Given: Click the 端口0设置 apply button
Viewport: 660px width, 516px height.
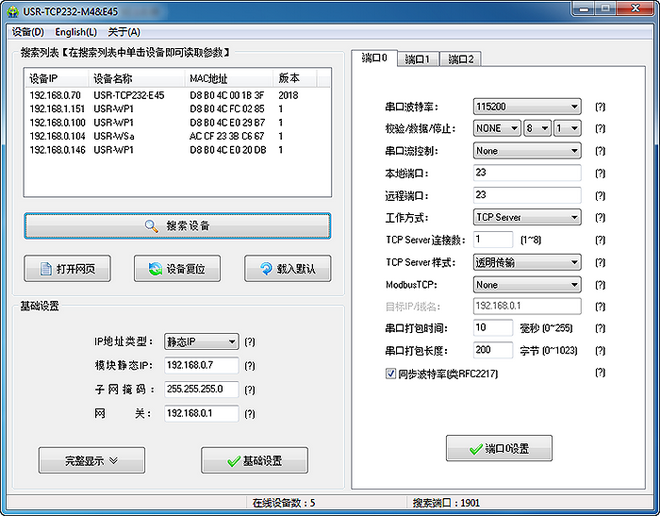Looking at the screenshot, I should click(x=499, y=449).
